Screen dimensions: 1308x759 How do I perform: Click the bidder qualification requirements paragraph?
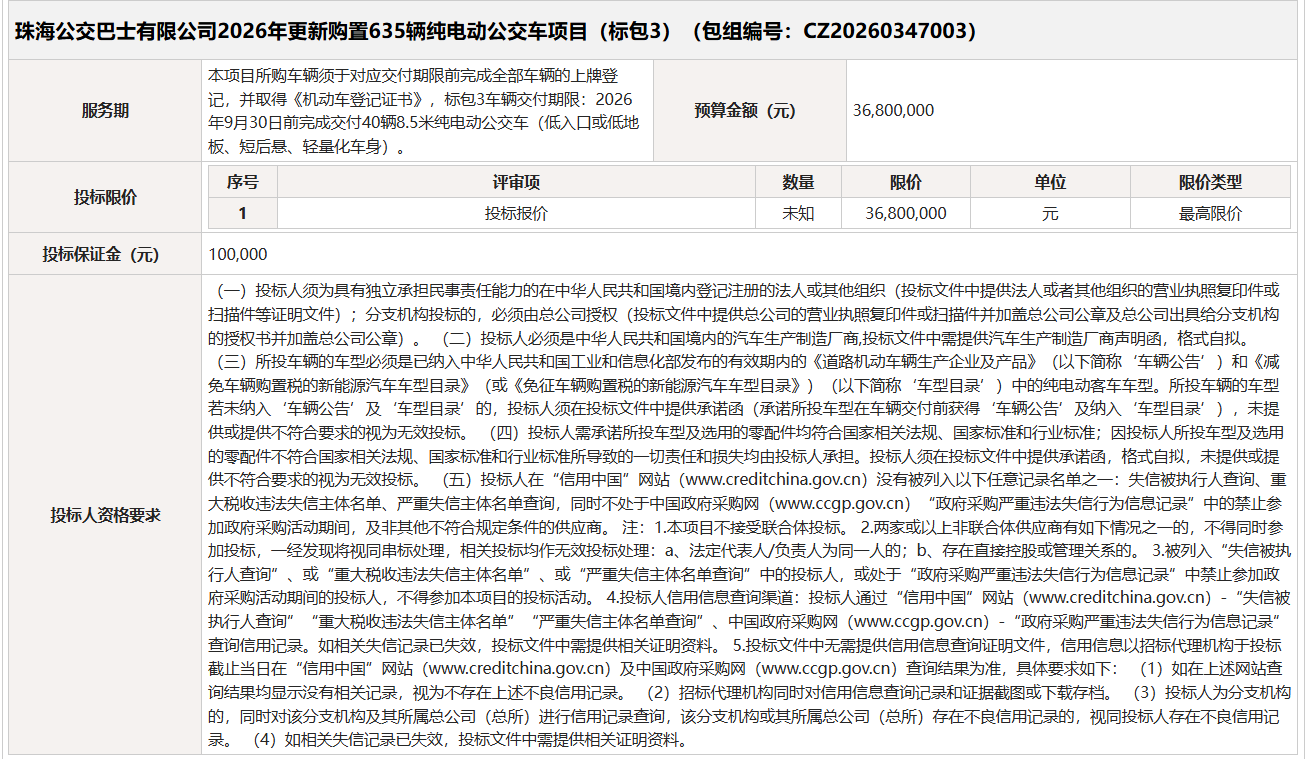pyautogui.click(x=750, y=515)
